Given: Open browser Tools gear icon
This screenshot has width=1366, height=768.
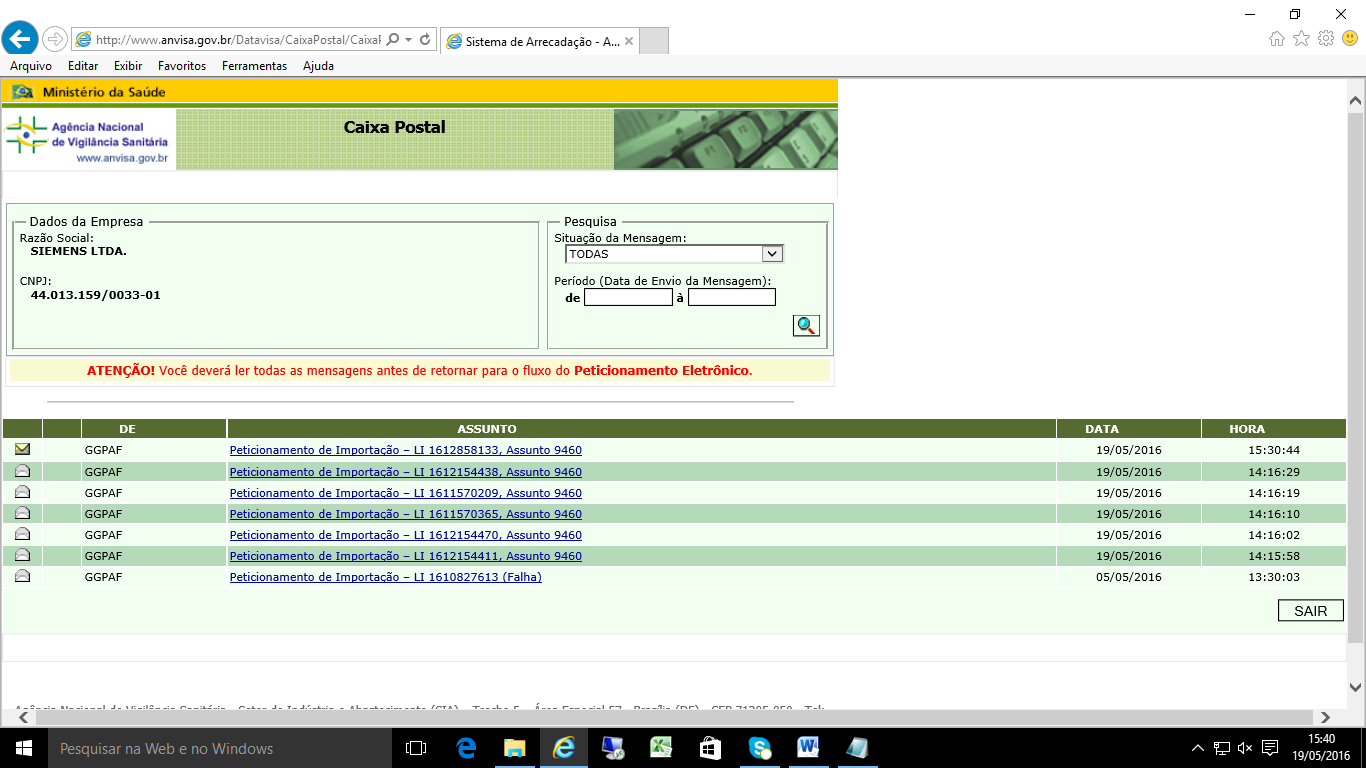Looking at the screenshot, I should (1326, 39).
